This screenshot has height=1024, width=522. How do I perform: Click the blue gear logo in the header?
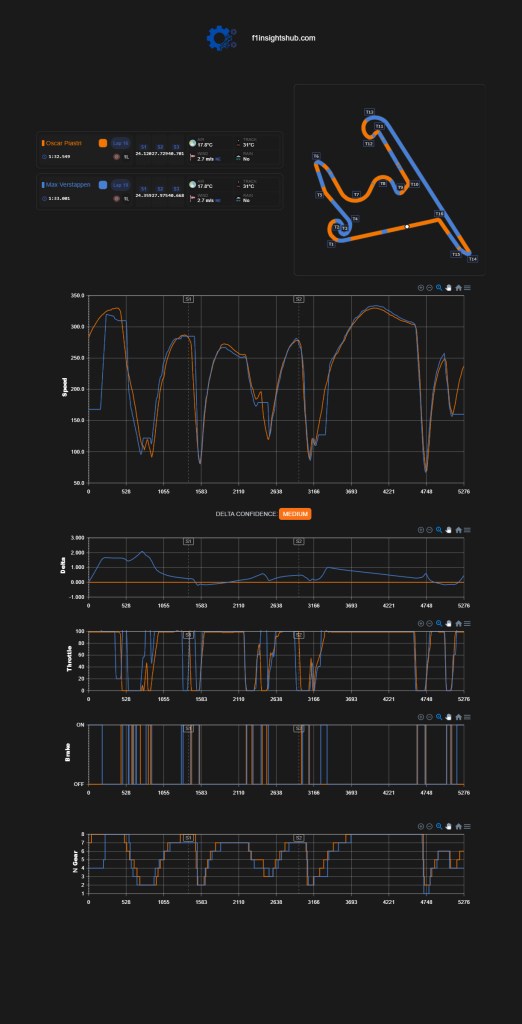tap(221, 38)
